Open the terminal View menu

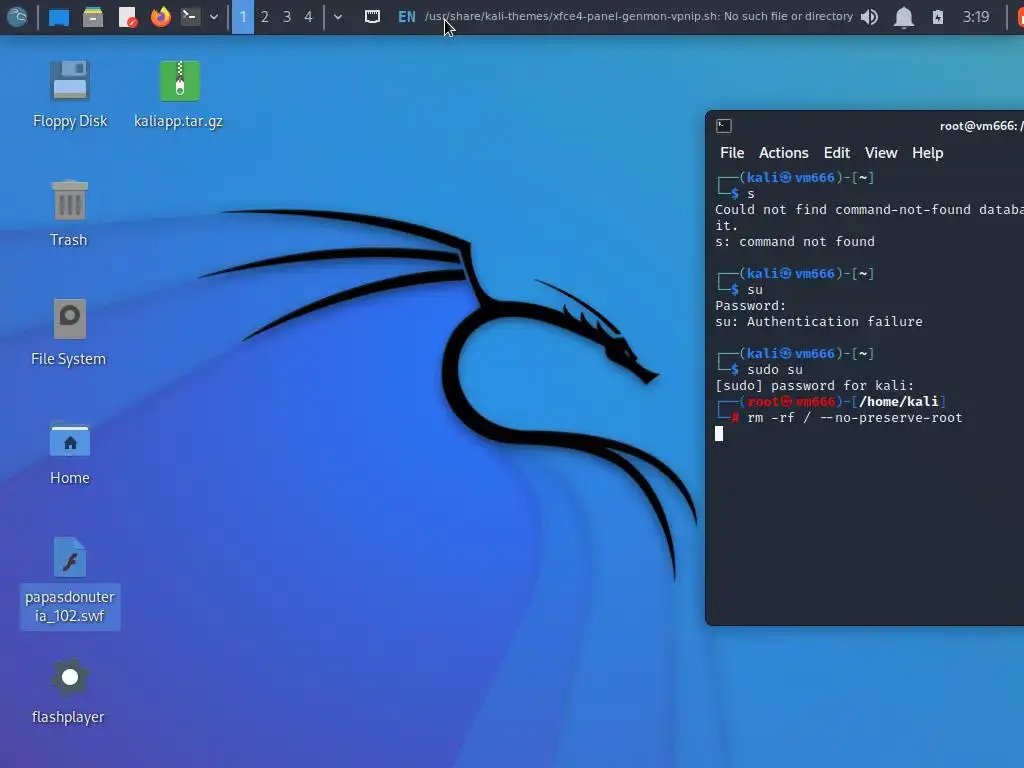pos(881,153)
